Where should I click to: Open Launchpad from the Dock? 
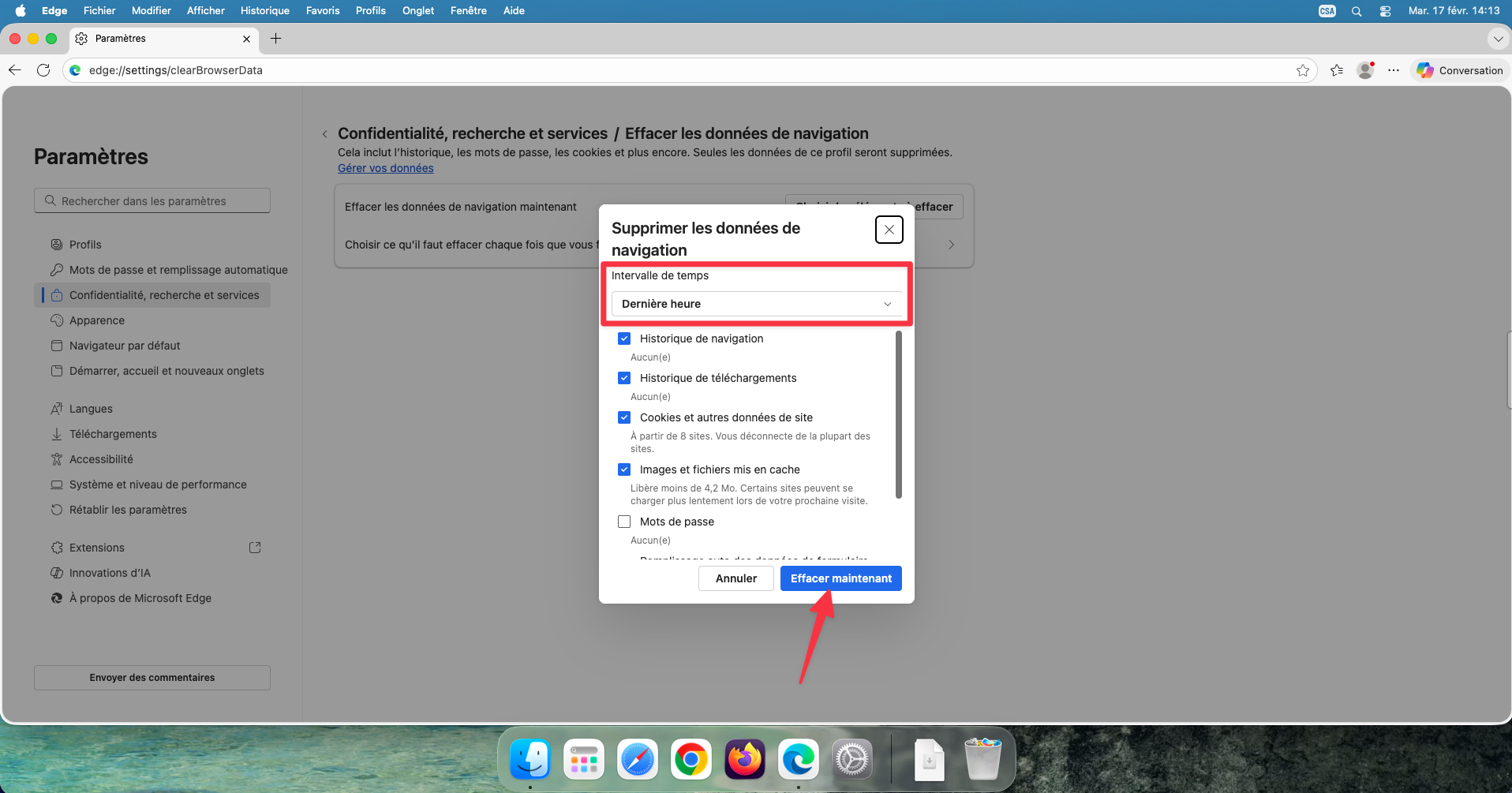click(584, 760)
